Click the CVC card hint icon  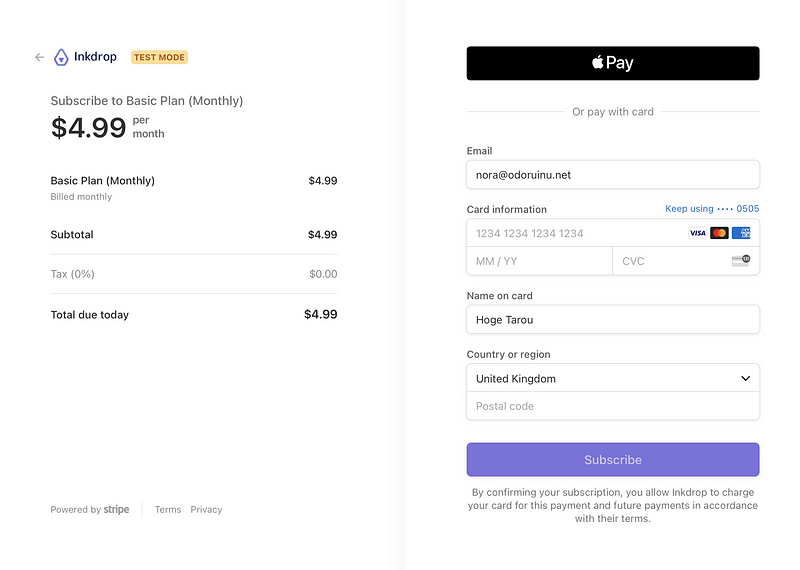(x=741, y=261)
